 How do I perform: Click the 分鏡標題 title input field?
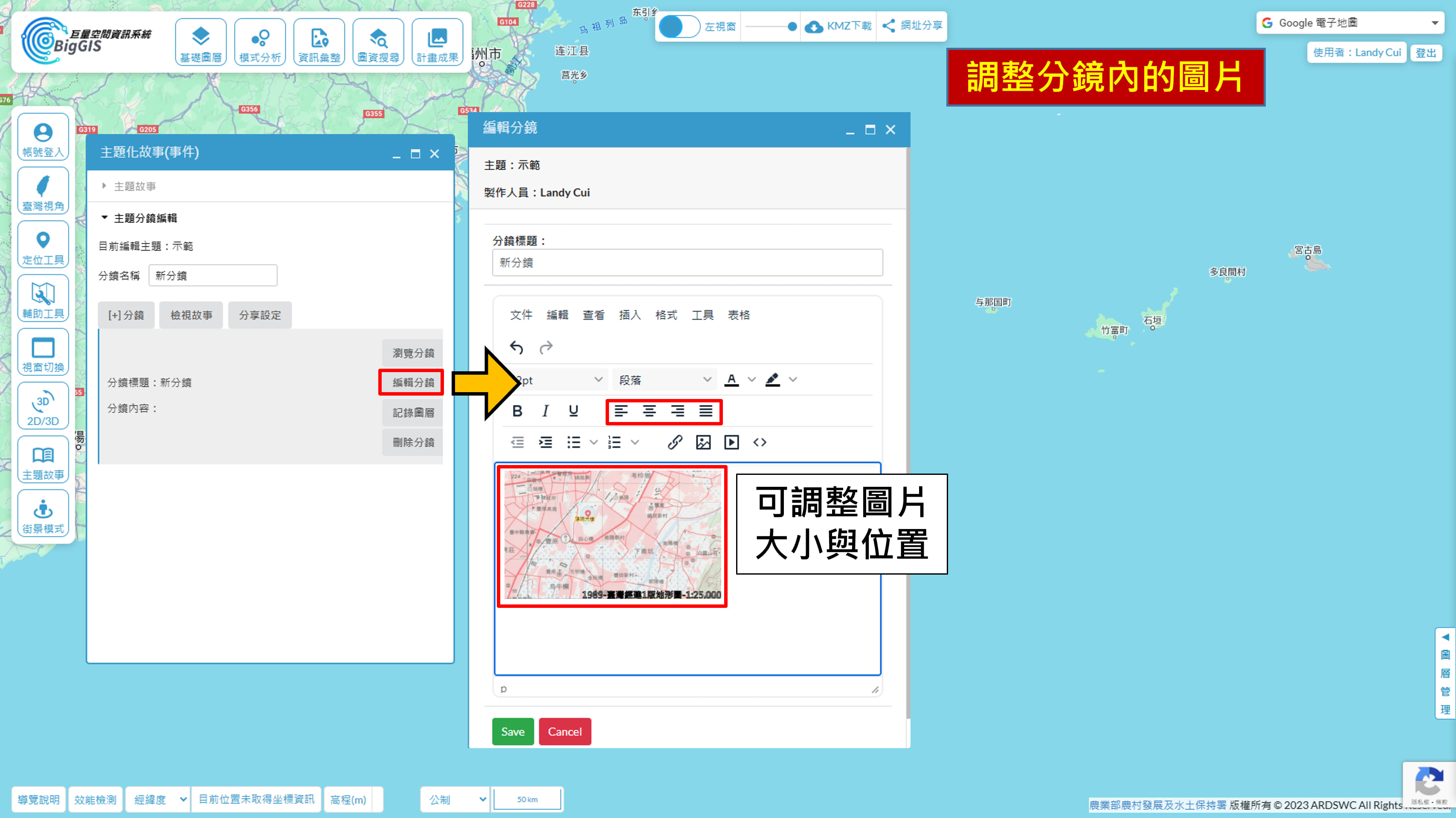point(687,263)
